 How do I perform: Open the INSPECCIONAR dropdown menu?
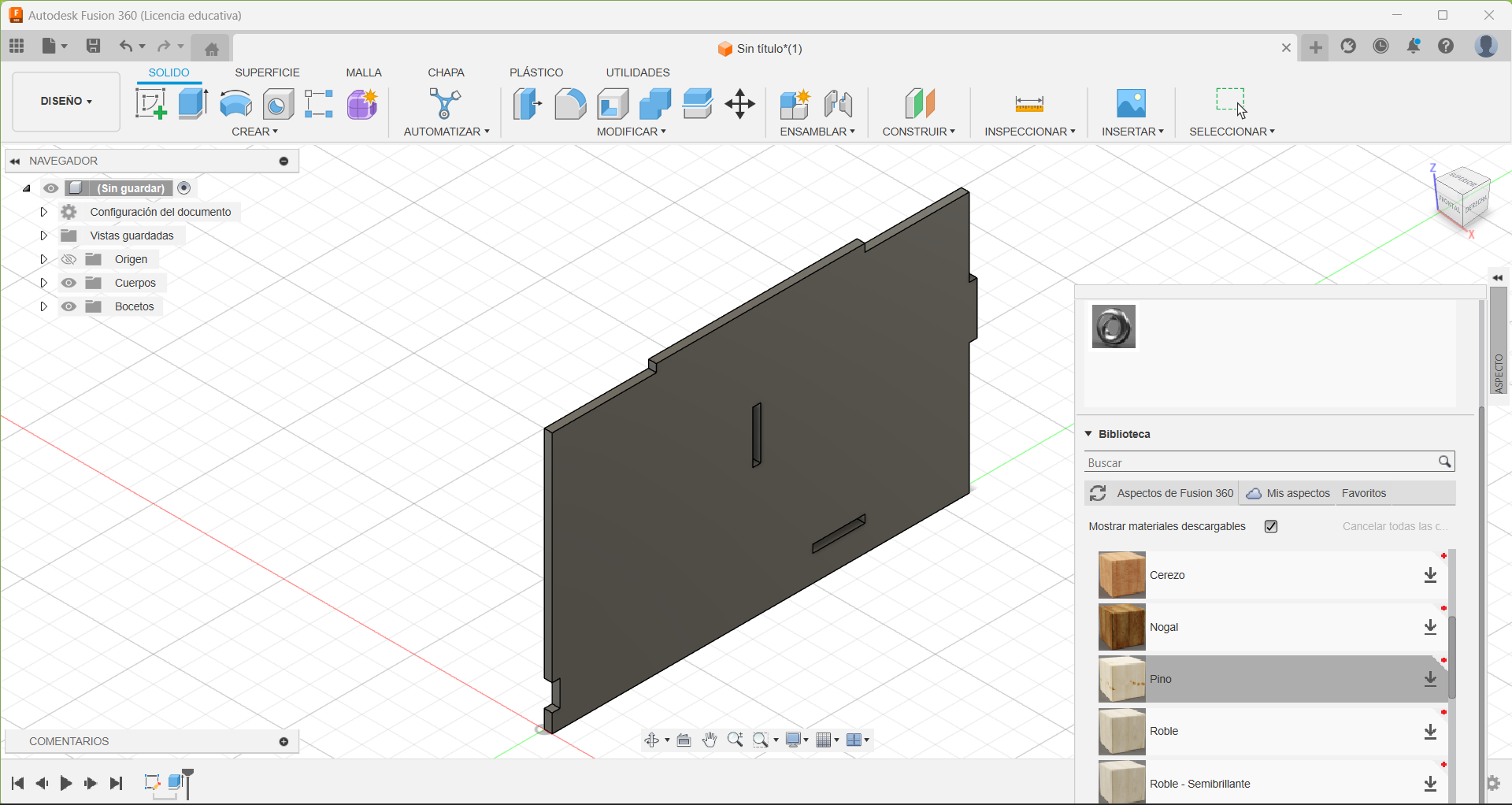click(1029, 132)
